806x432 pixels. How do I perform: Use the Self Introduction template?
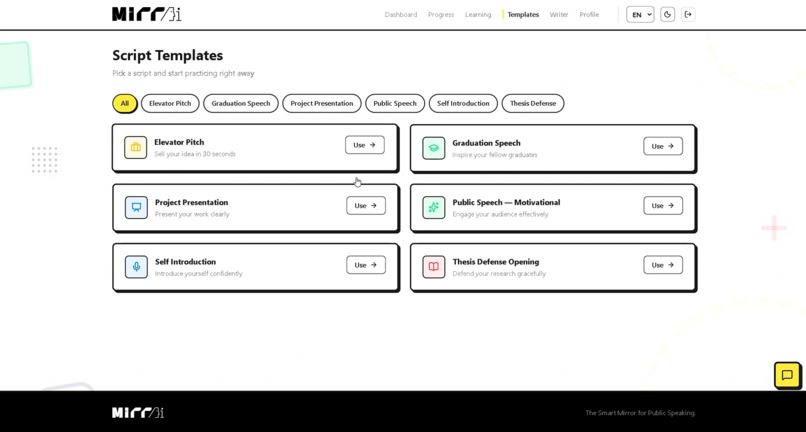tap(365, 265)
